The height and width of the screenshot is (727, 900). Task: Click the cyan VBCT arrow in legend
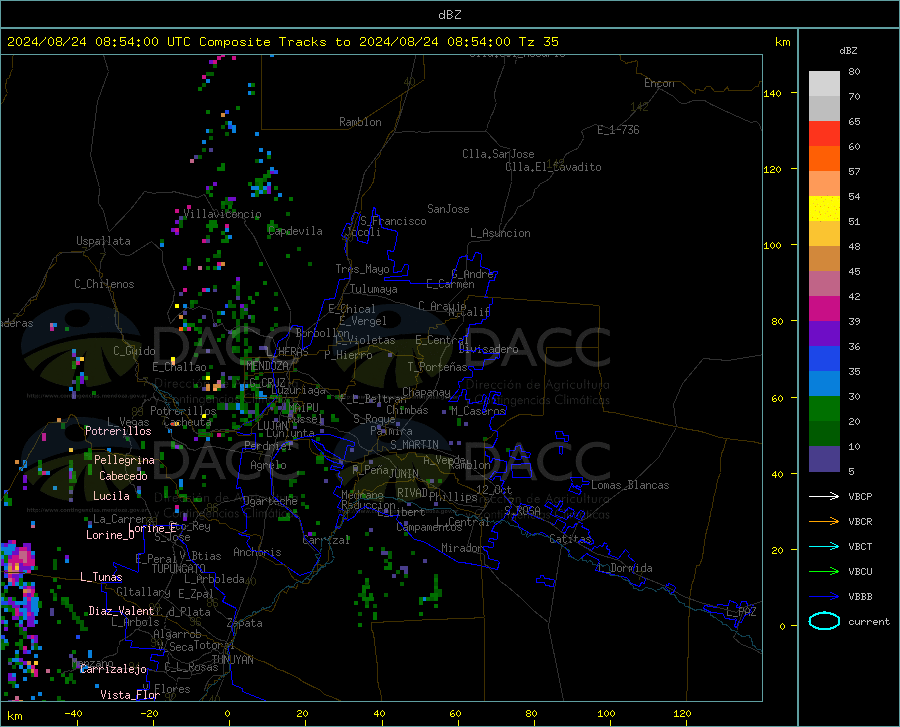point(824,546)
